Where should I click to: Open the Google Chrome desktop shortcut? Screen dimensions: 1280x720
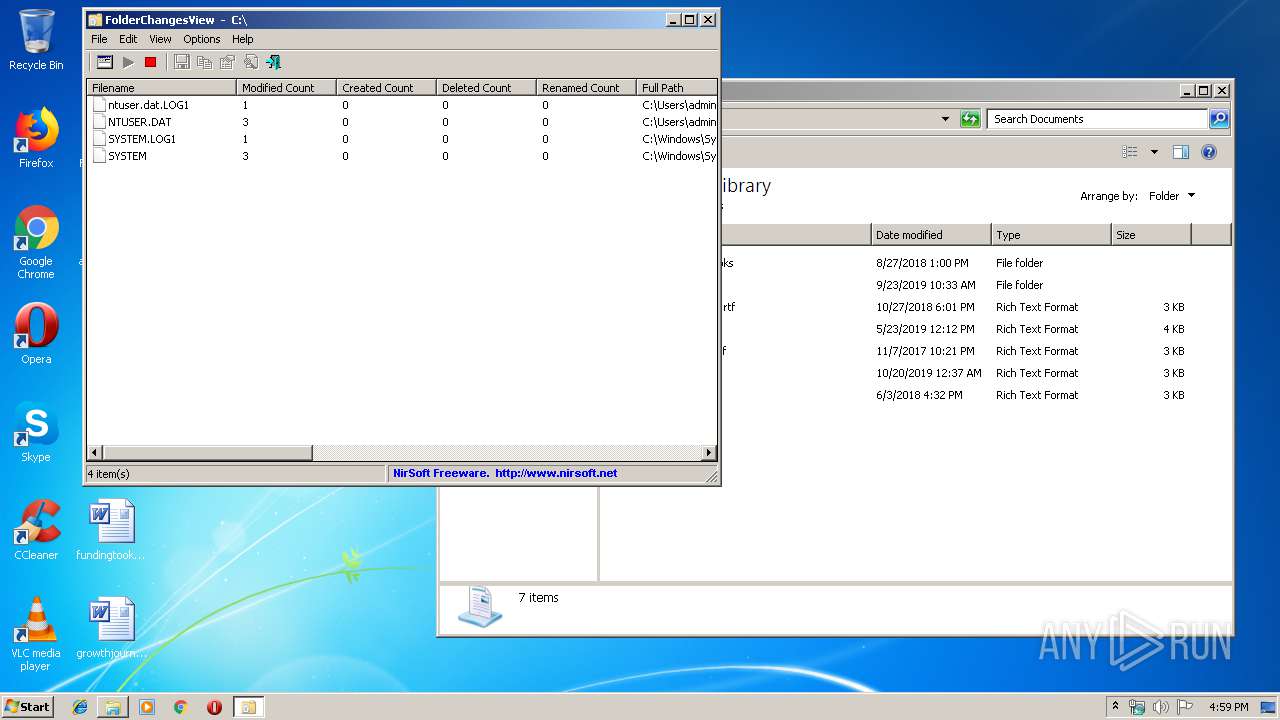point(36,243)
